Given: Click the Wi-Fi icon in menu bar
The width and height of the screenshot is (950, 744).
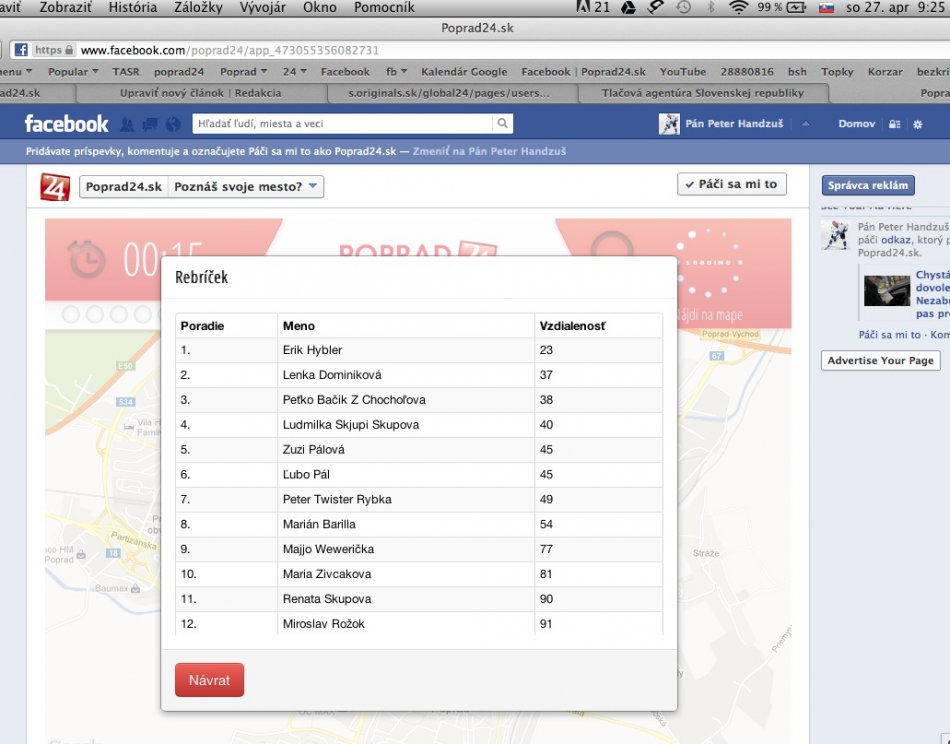Looking at the screenshot, I should tap(739, 7).
